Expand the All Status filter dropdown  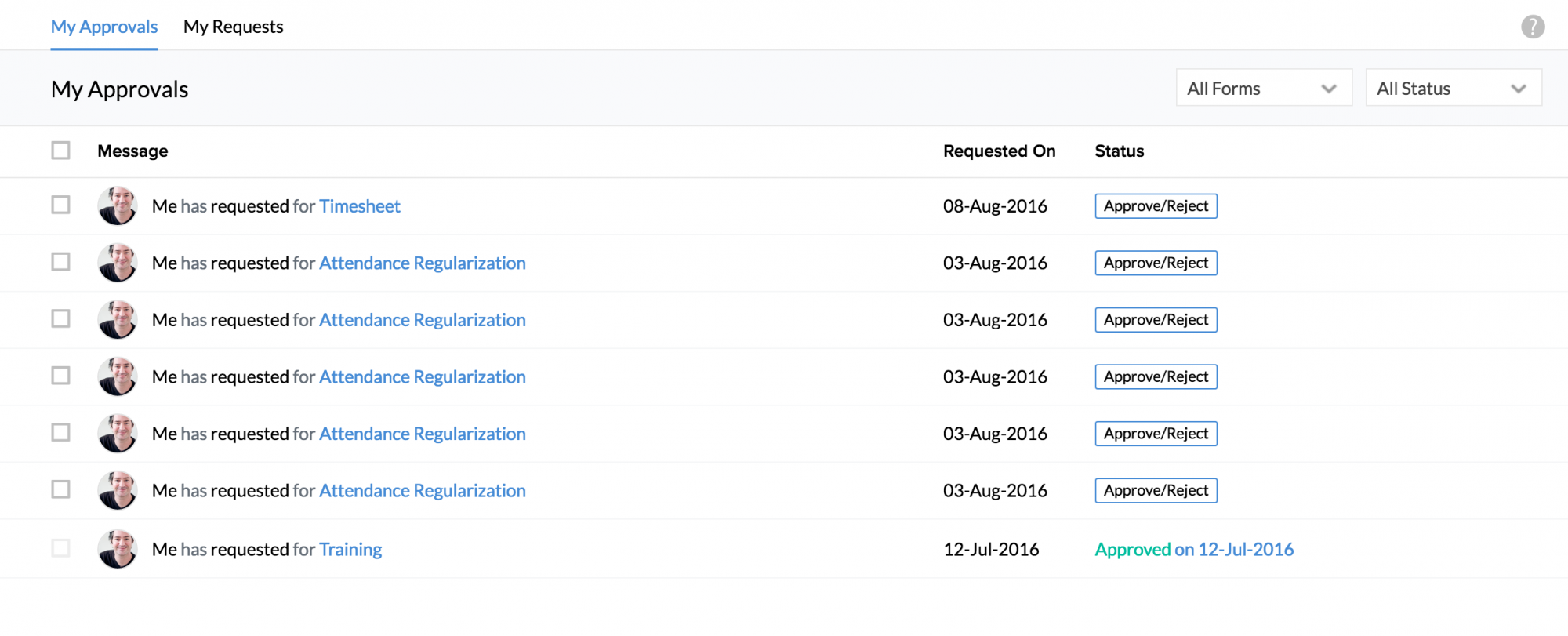click(1453, 88)
